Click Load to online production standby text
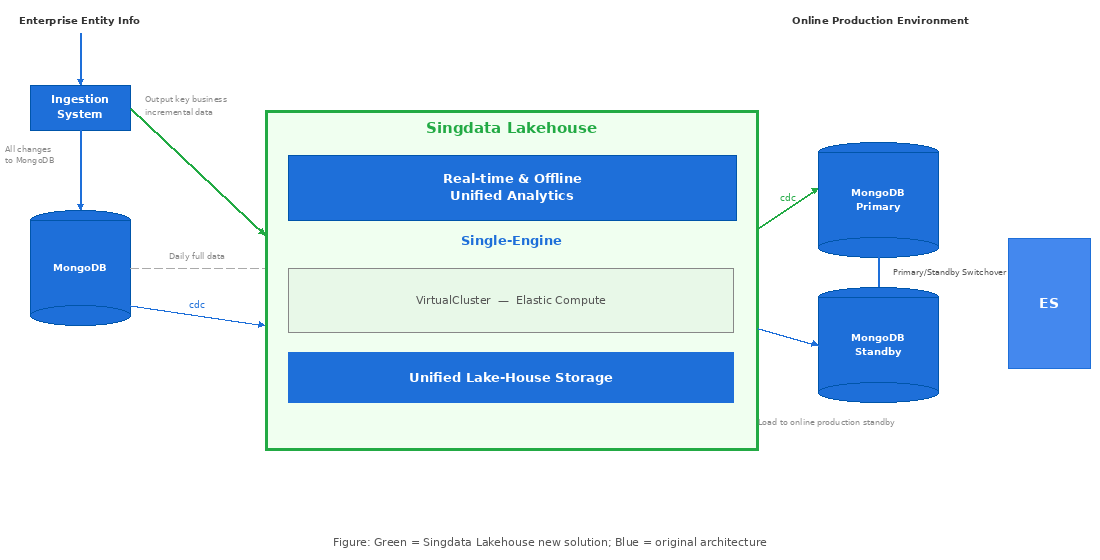 coord(826,422)
